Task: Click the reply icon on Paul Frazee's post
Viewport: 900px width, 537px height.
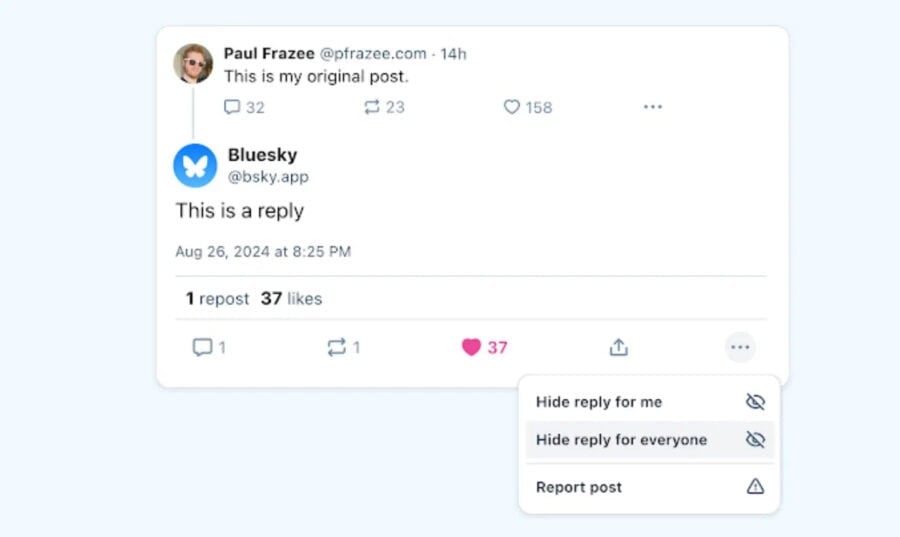Action: click(232, 107)
